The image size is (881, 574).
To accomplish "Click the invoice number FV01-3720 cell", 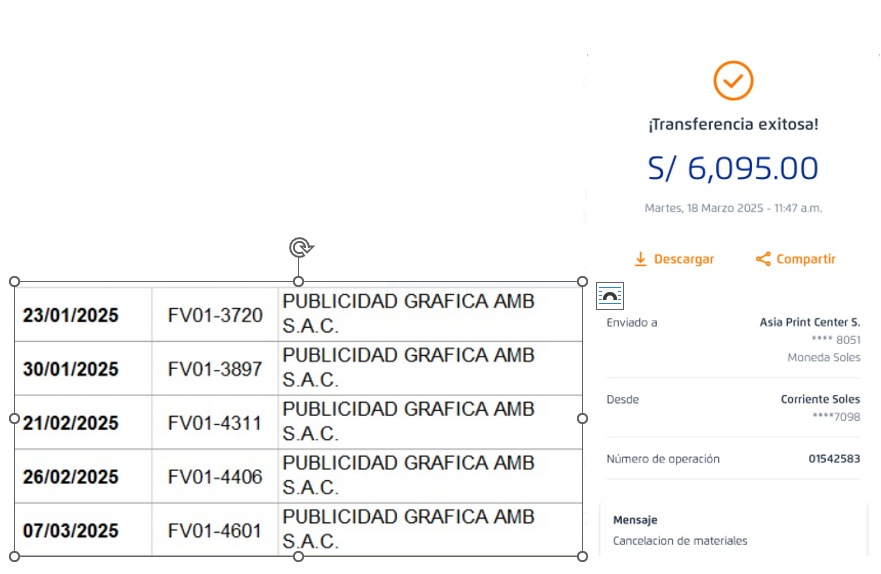I will coord(215,316).
